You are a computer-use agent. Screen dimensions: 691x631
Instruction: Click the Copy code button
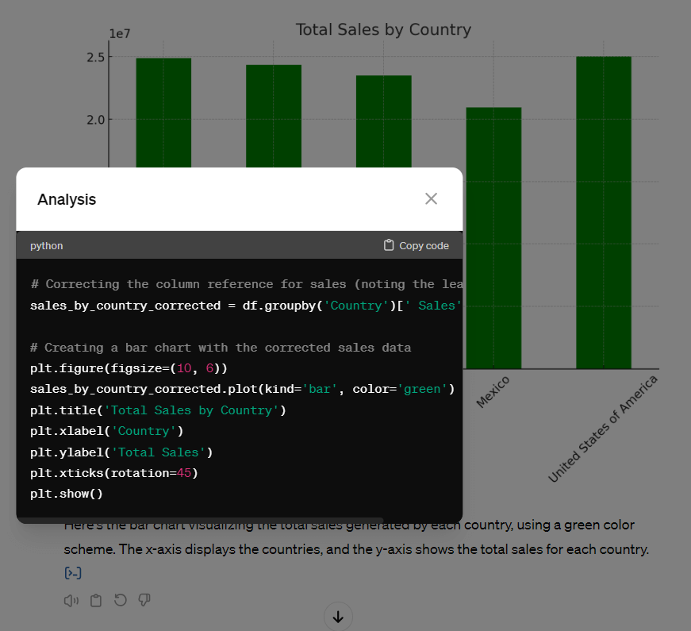416,246
